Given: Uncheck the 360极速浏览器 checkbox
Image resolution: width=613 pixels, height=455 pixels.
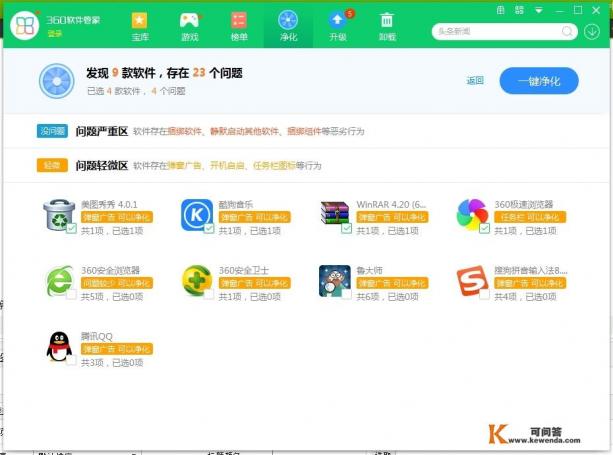Looking at the screenshot, I should click(x=484, y=228).
